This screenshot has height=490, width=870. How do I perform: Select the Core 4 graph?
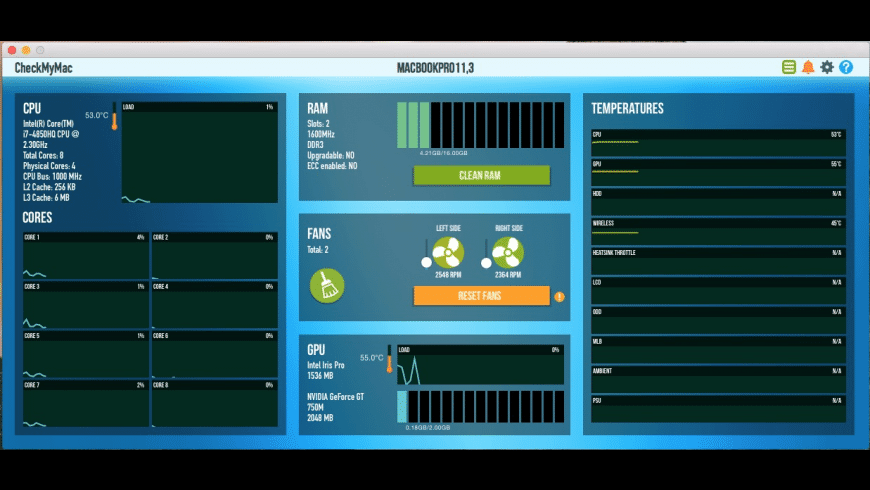tap(214, 305)
